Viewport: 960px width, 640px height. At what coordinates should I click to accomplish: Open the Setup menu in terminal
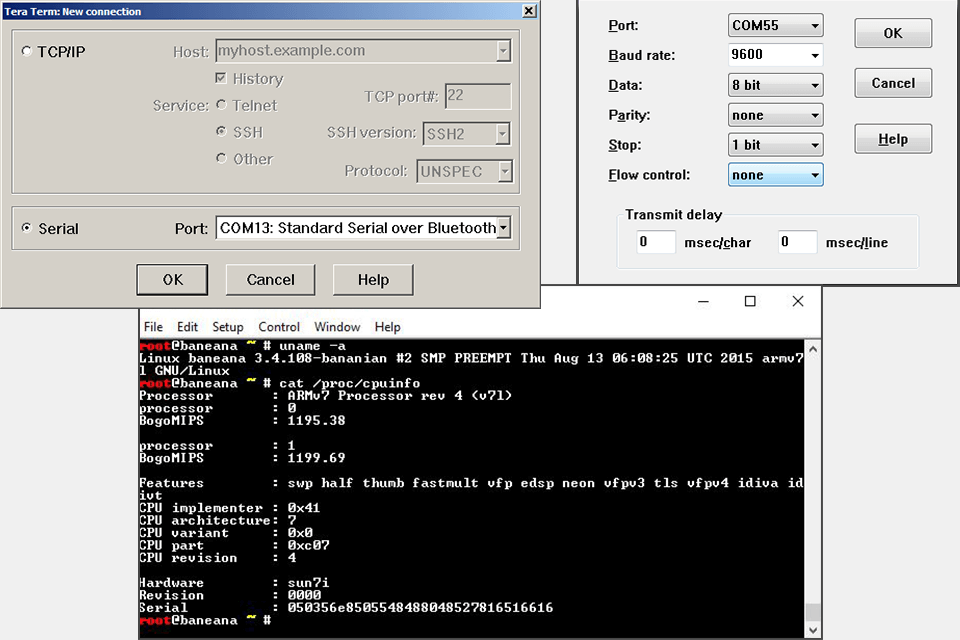coord(228,327)
